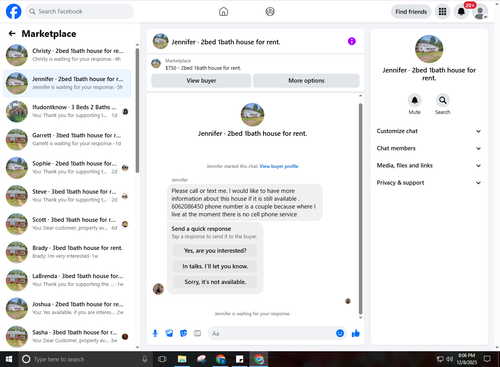Choose a GIF icon

click(x=197, y=333)
